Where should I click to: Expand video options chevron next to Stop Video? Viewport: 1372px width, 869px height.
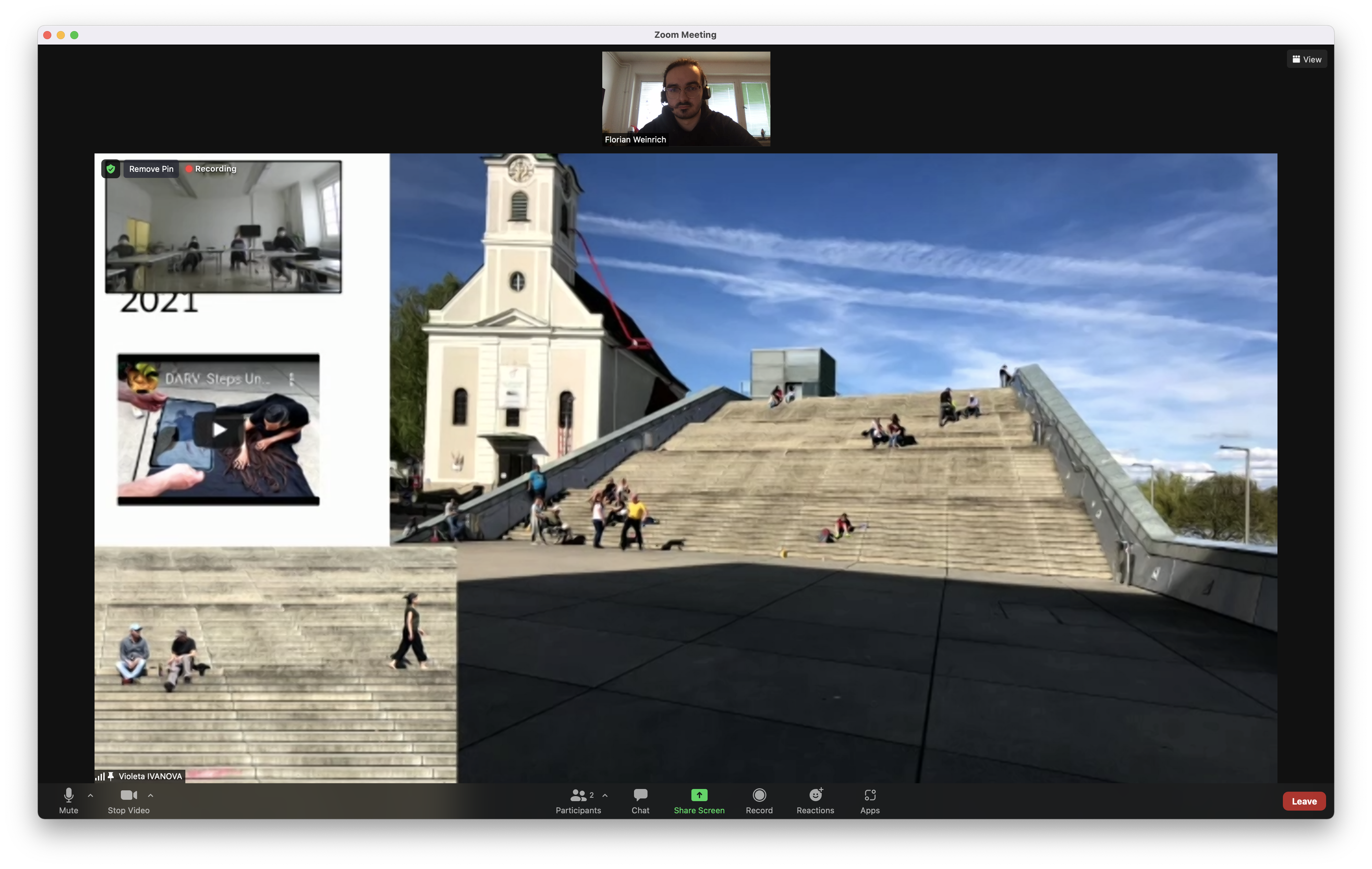point(151,795)
